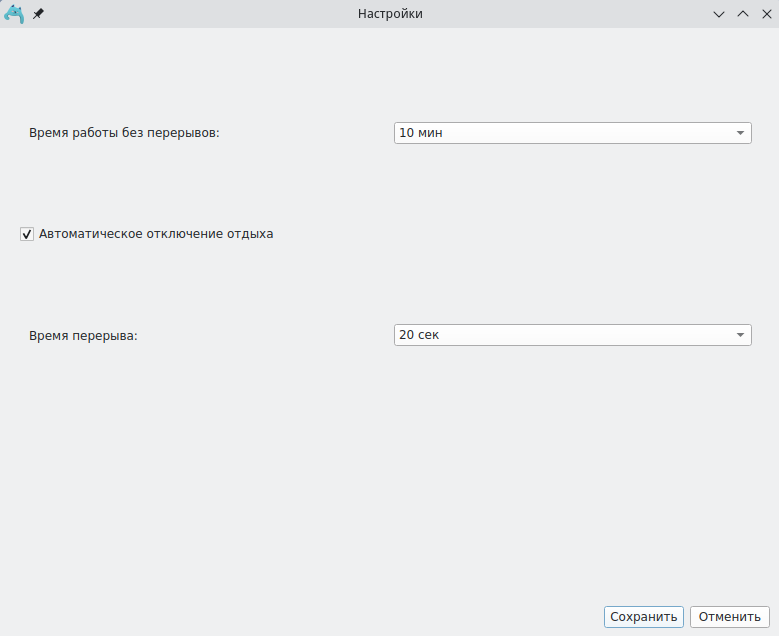Toggle the checkmark box for automatic rest disabling

(x=27, y=234)
